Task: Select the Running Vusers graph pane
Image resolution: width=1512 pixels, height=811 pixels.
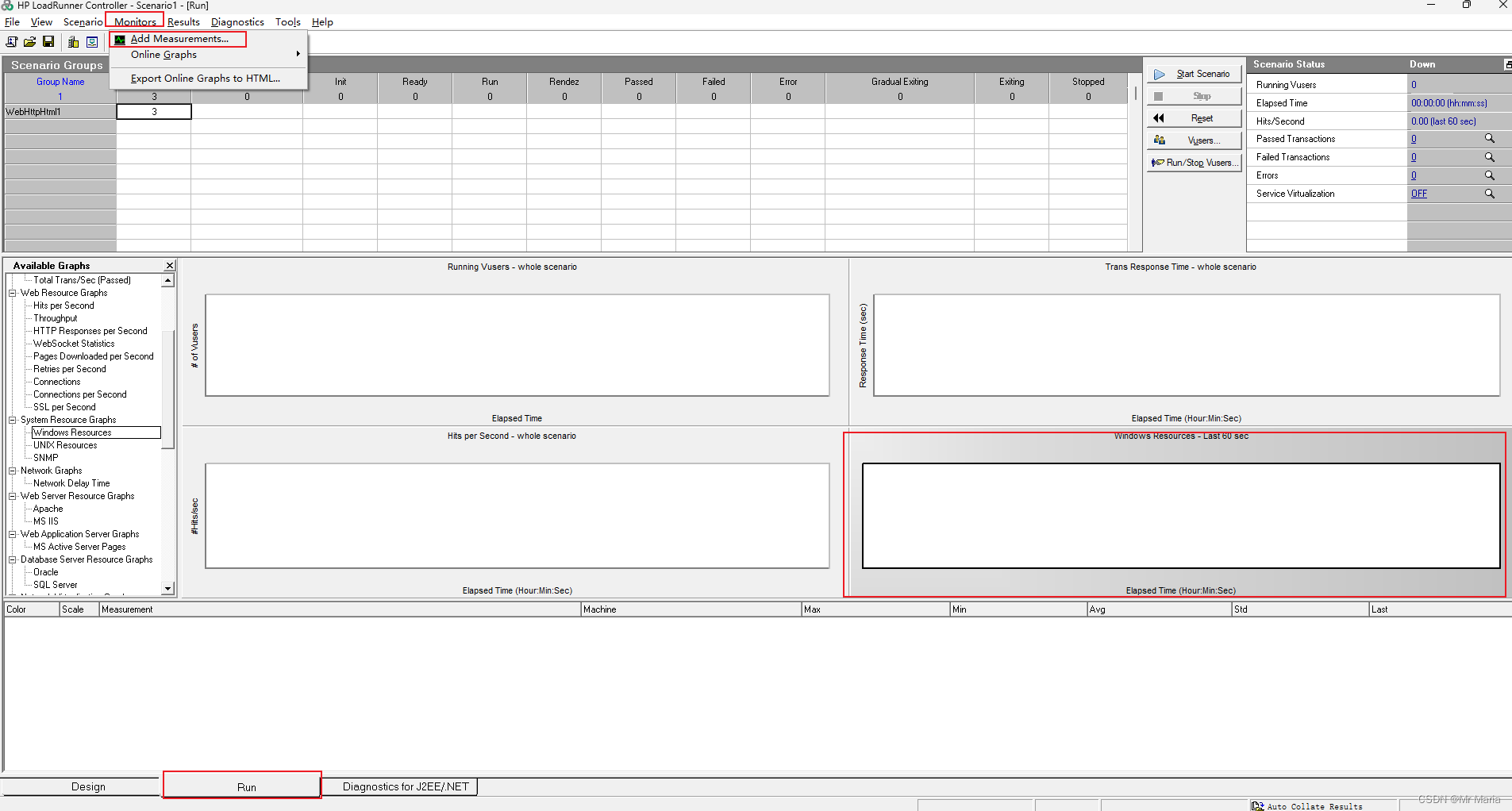Action: 516,343
